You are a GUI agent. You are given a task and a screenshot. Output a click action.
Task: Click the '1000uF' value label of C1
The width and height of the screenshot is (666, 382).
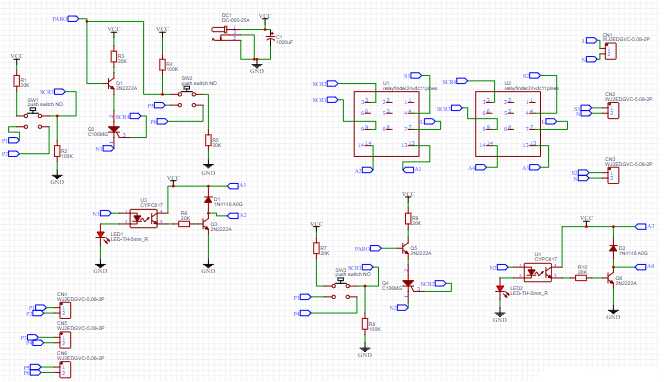tap(285, 42)
